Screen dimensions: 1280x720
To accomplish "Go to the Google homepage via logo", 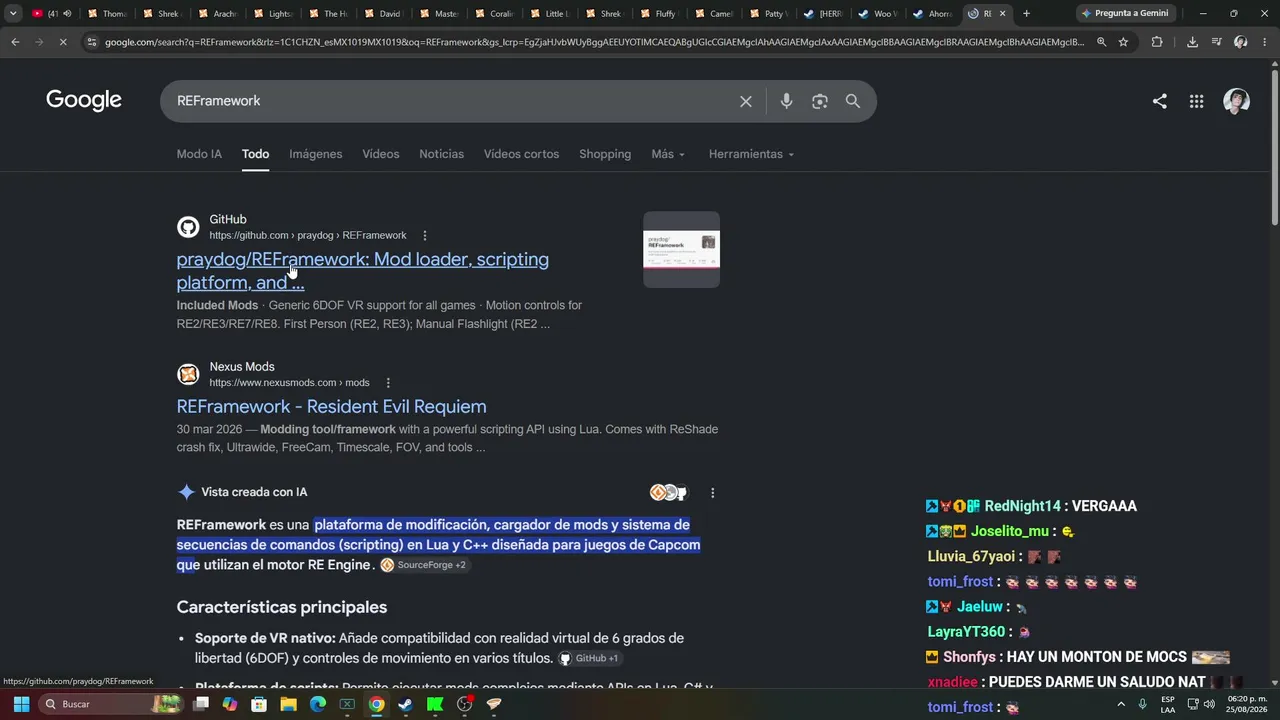I will click(84, 100).
